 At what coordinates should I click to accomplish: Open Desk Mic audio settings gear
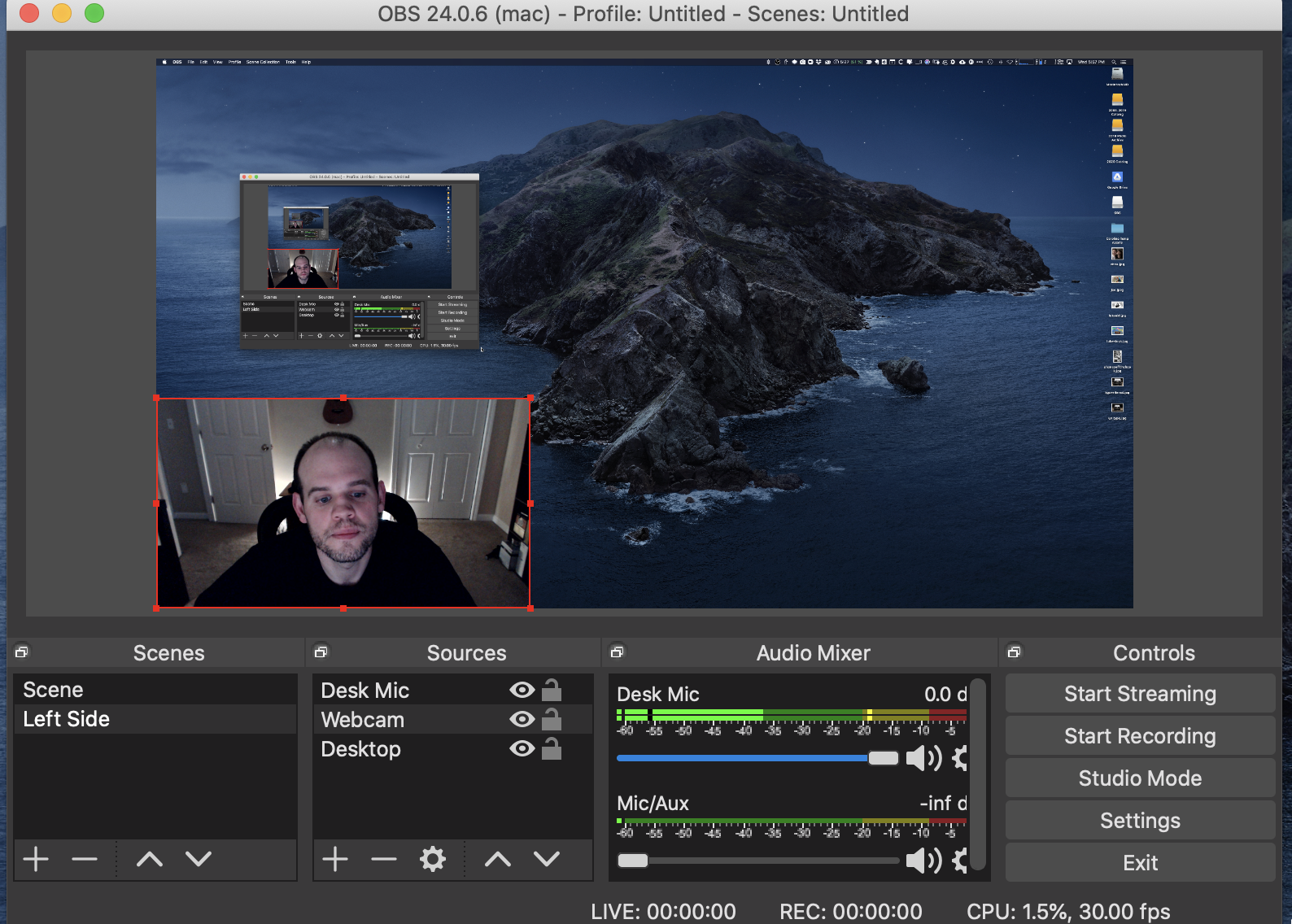coord(960,758)
